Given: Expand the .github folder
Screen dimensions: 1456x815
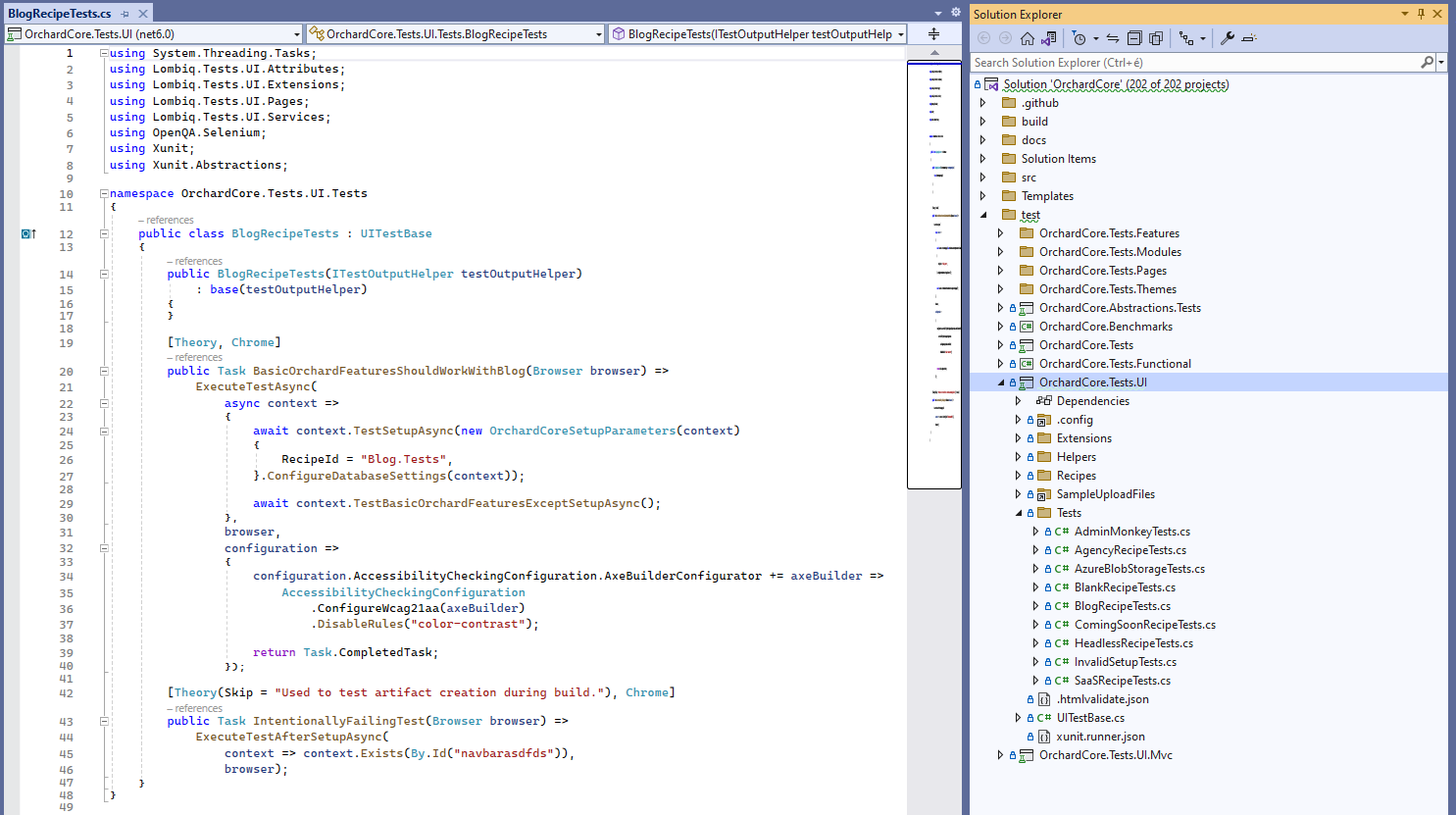Looking at the screenshot, I should 983,103.
